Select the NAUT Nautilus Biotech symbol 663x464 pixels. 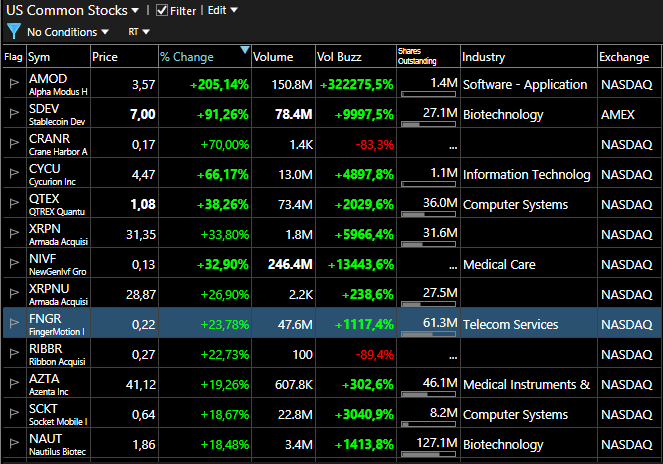[58, 444]
